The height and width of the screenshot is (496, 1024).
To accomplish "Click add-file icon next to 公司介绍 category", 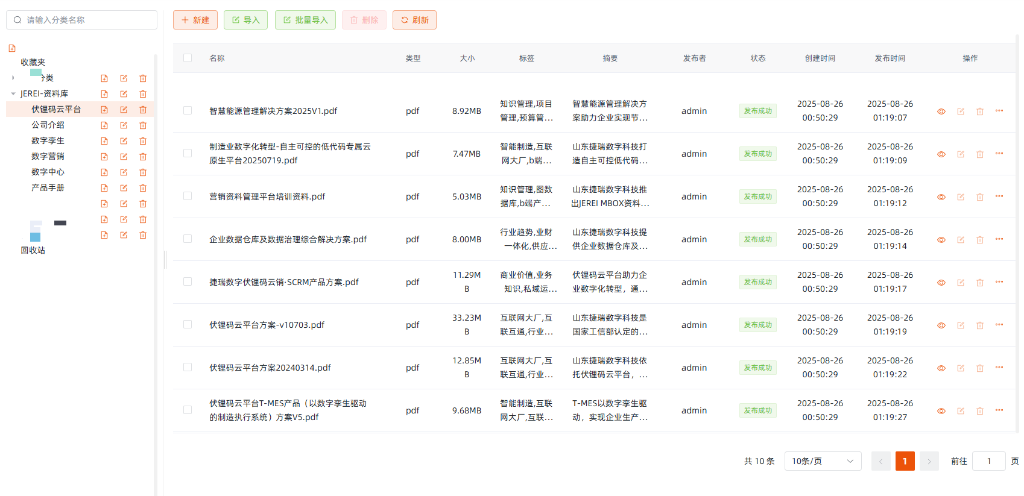I will point(104,125).
